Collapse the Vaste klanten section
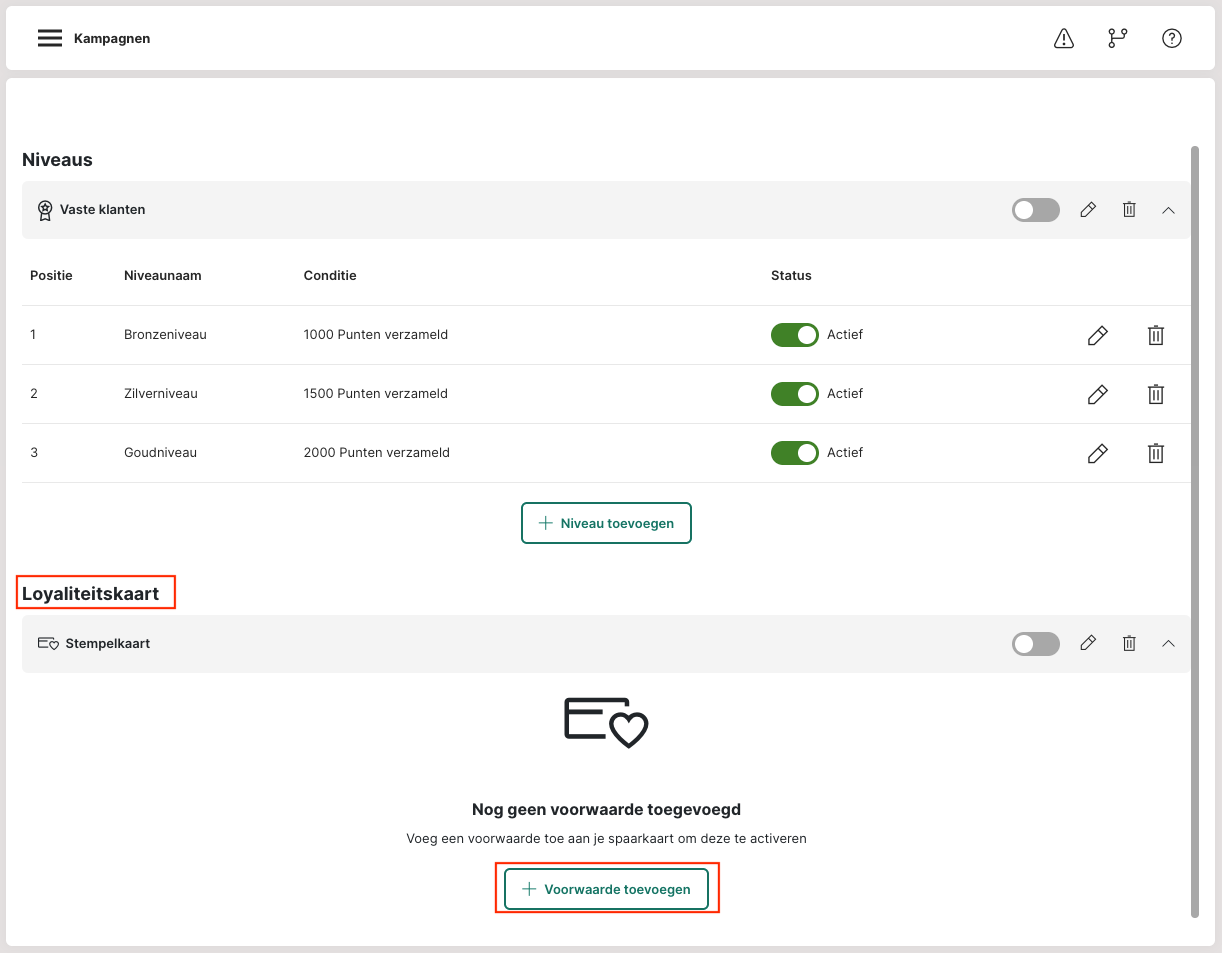 click(1168, 210)
